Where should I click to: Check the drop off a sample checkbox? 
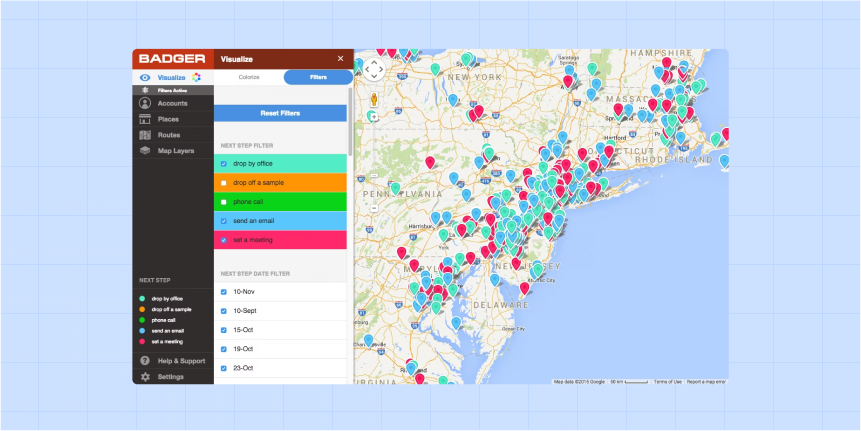point(223,183)
